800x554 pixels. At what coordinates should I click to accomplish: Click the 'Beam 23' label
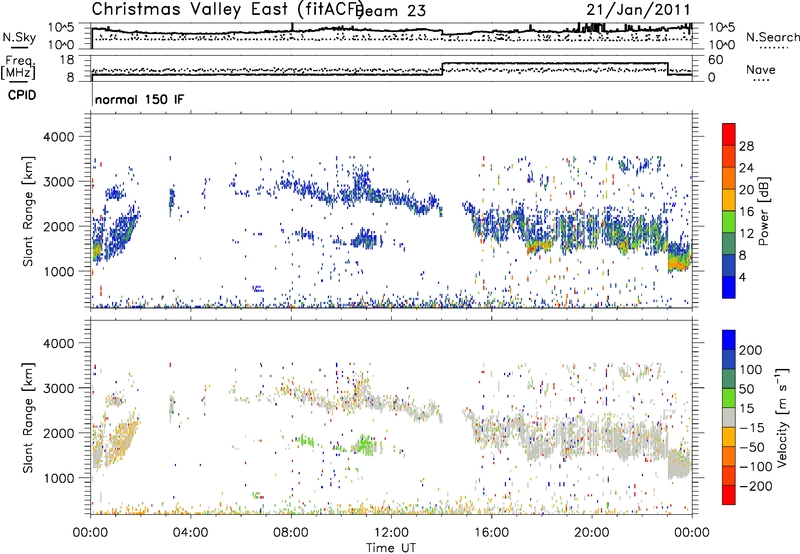point(392,10)
